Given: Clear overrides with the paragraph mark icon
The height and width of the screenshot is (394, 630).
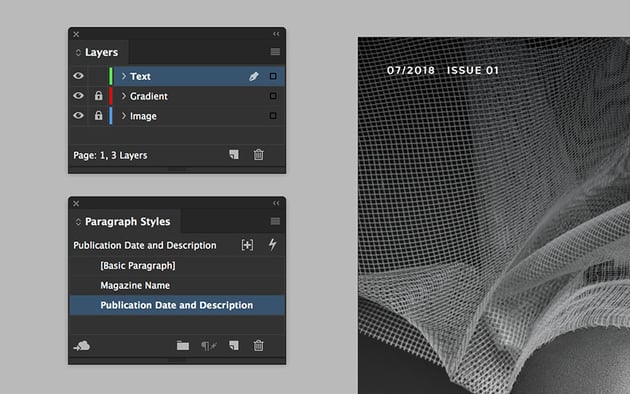Looking at the screenshot, I should [209, 346].
